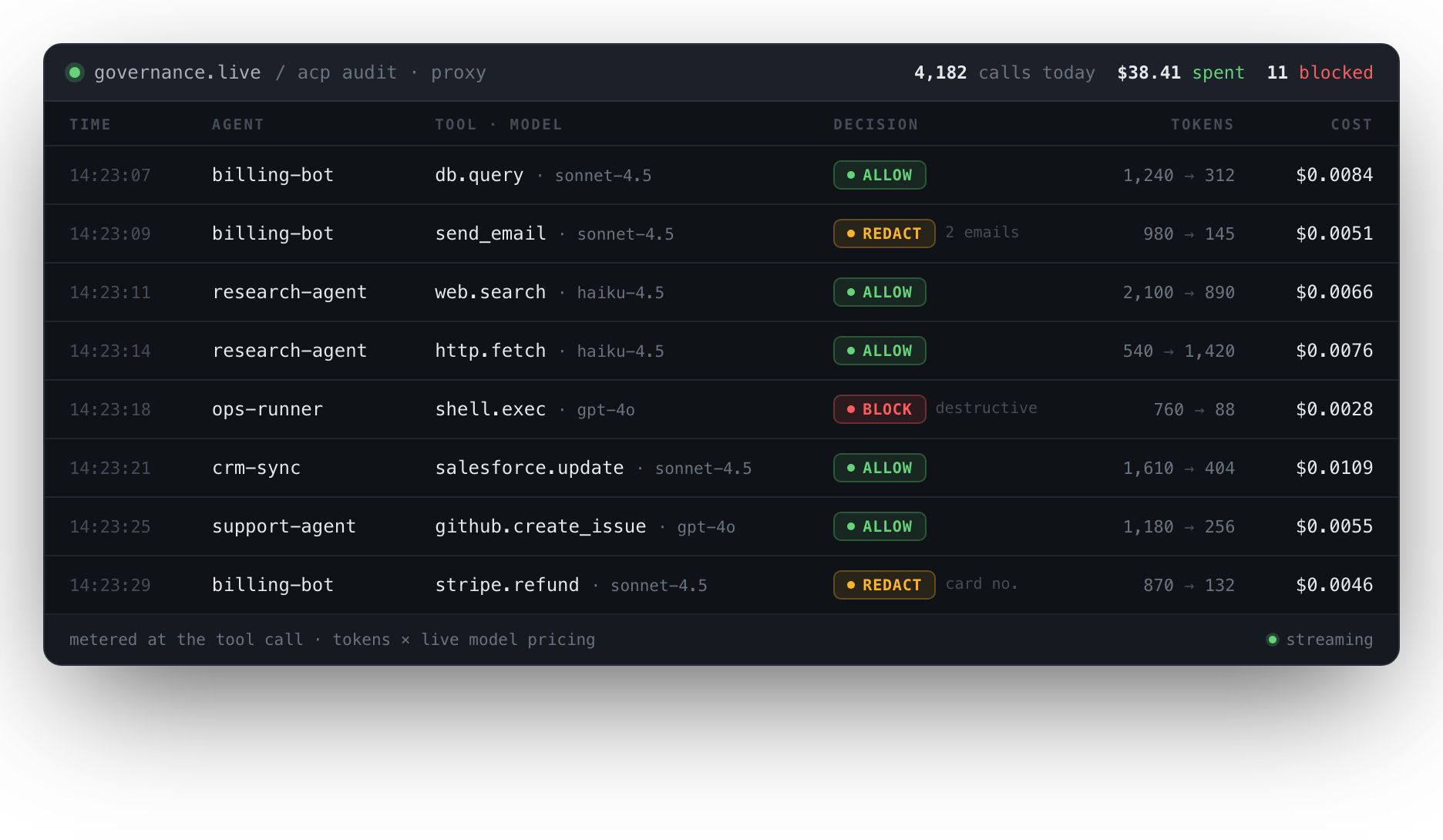Click the cost value $0.0109
Image resolution: width=1443 pixels, height=840 pixels.
1334,468
